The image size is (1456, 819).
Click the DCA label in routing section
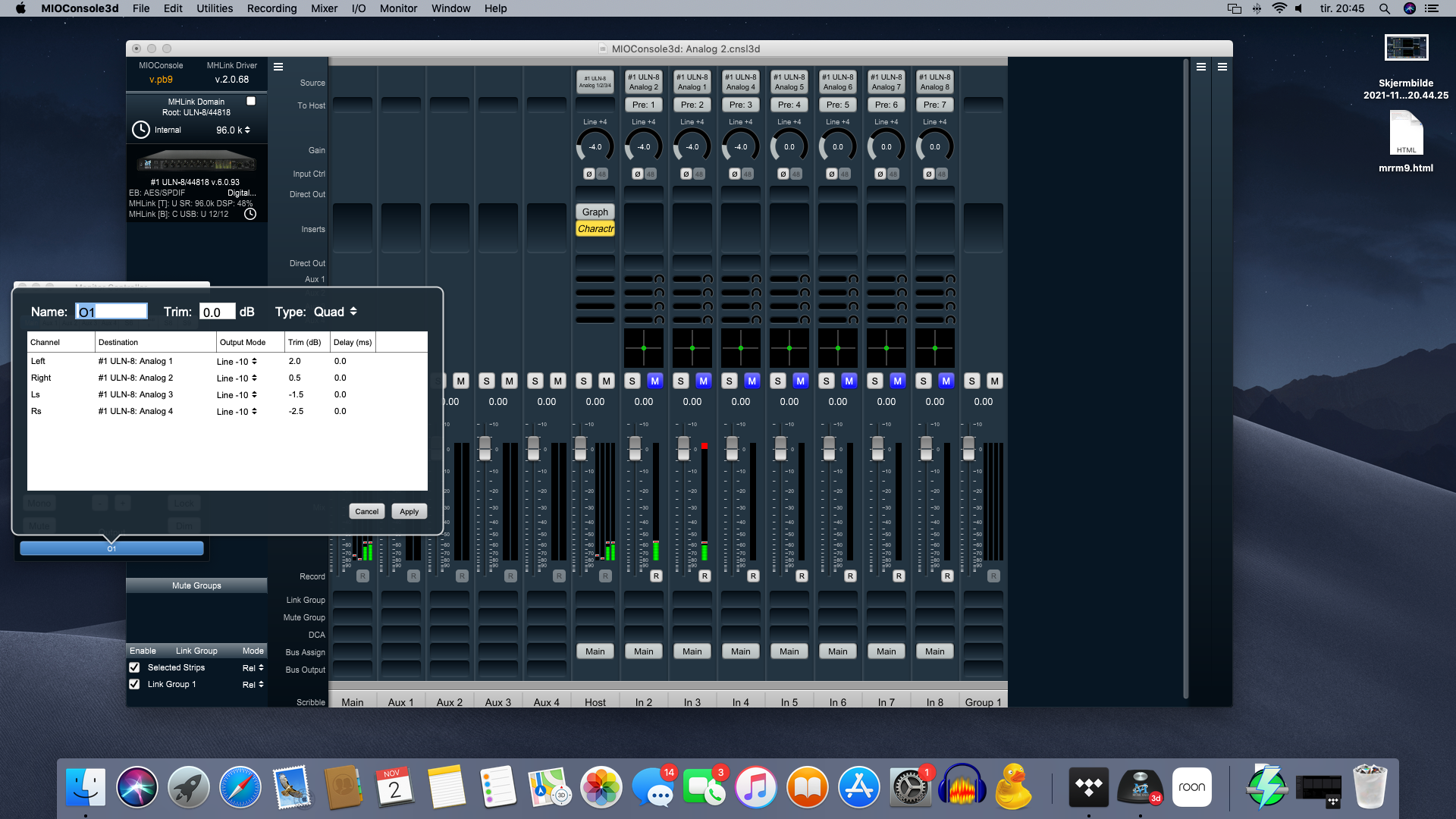point(316,634)
